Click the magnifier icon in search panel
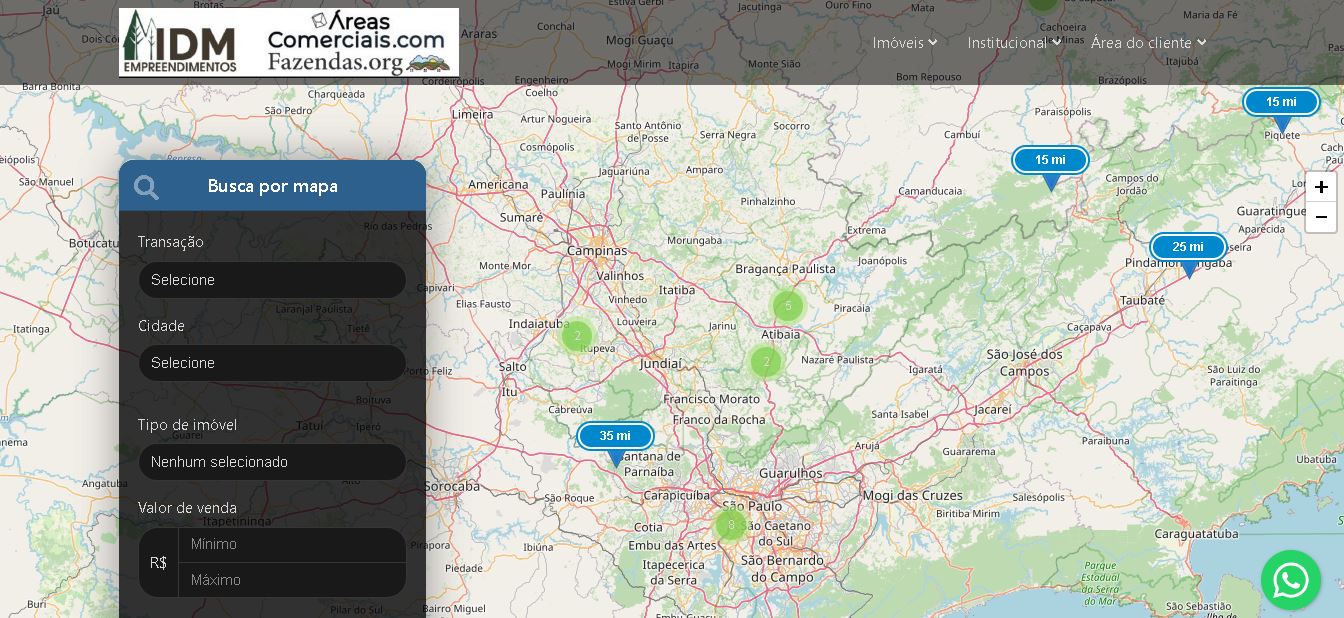The image size is (1344, 618). pyautogui.click(x=146, y=187)
